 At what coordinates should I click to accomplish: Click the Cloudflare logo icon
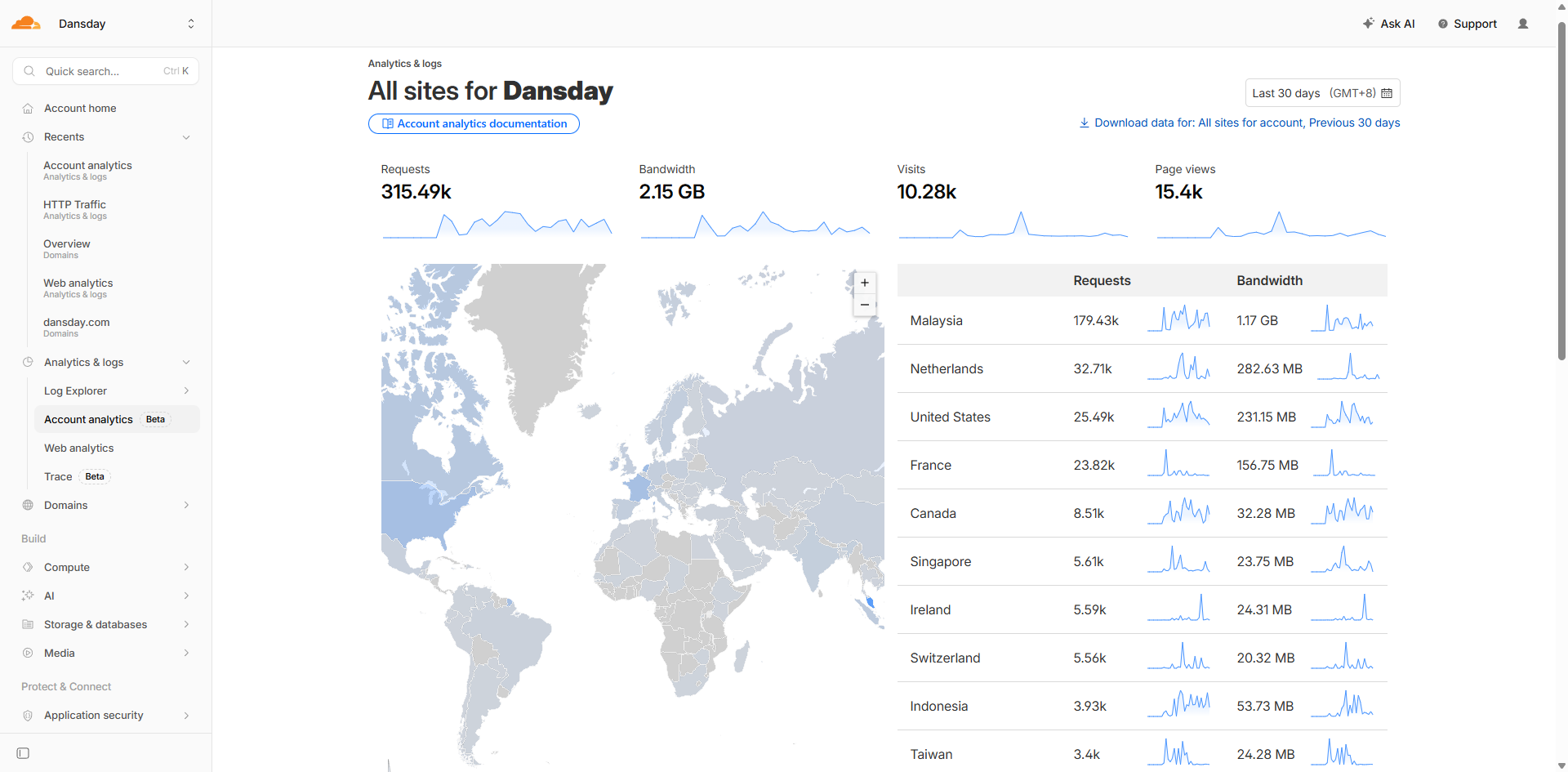[25, 24]
